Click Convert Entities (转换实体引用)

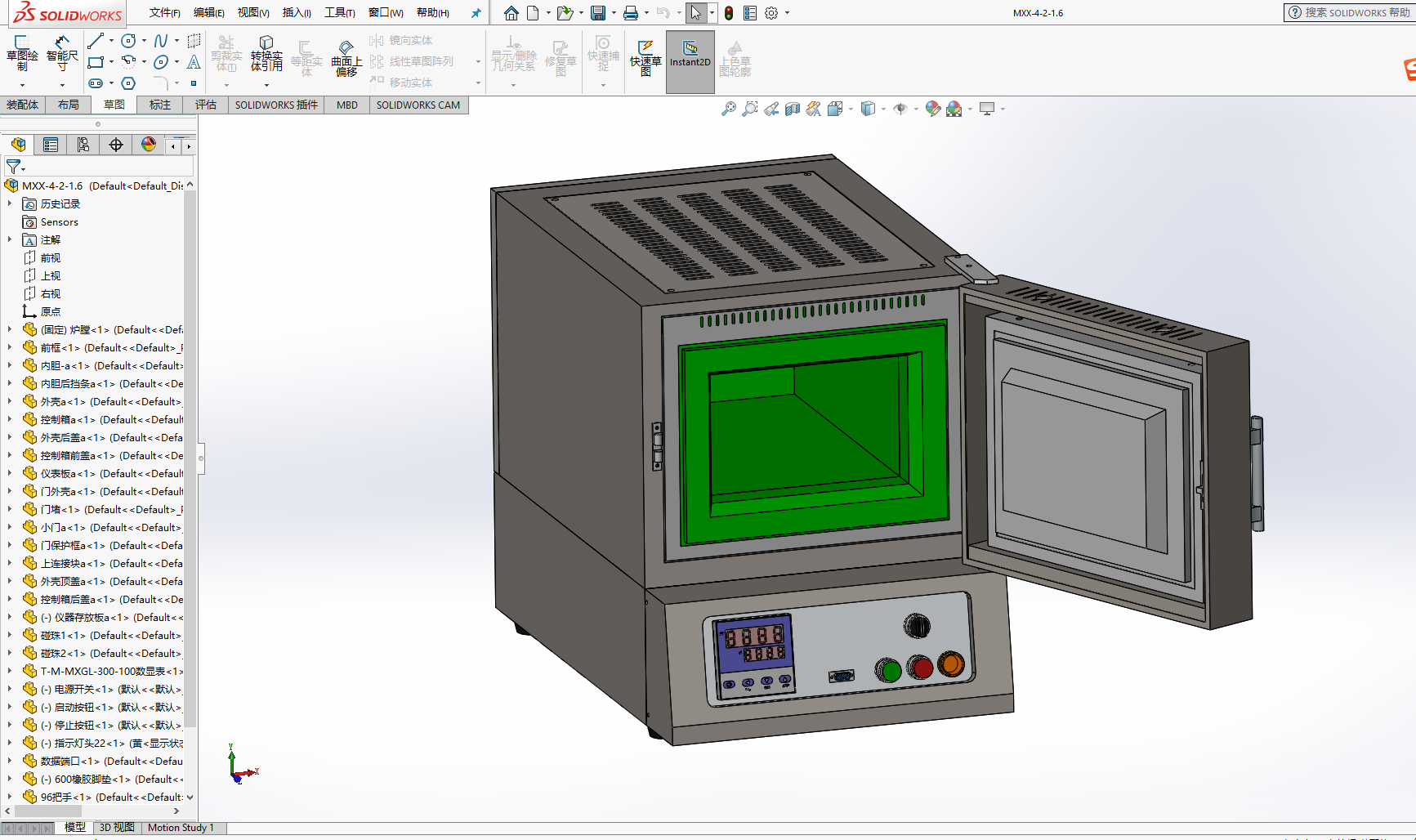click(x=266, y=53)
